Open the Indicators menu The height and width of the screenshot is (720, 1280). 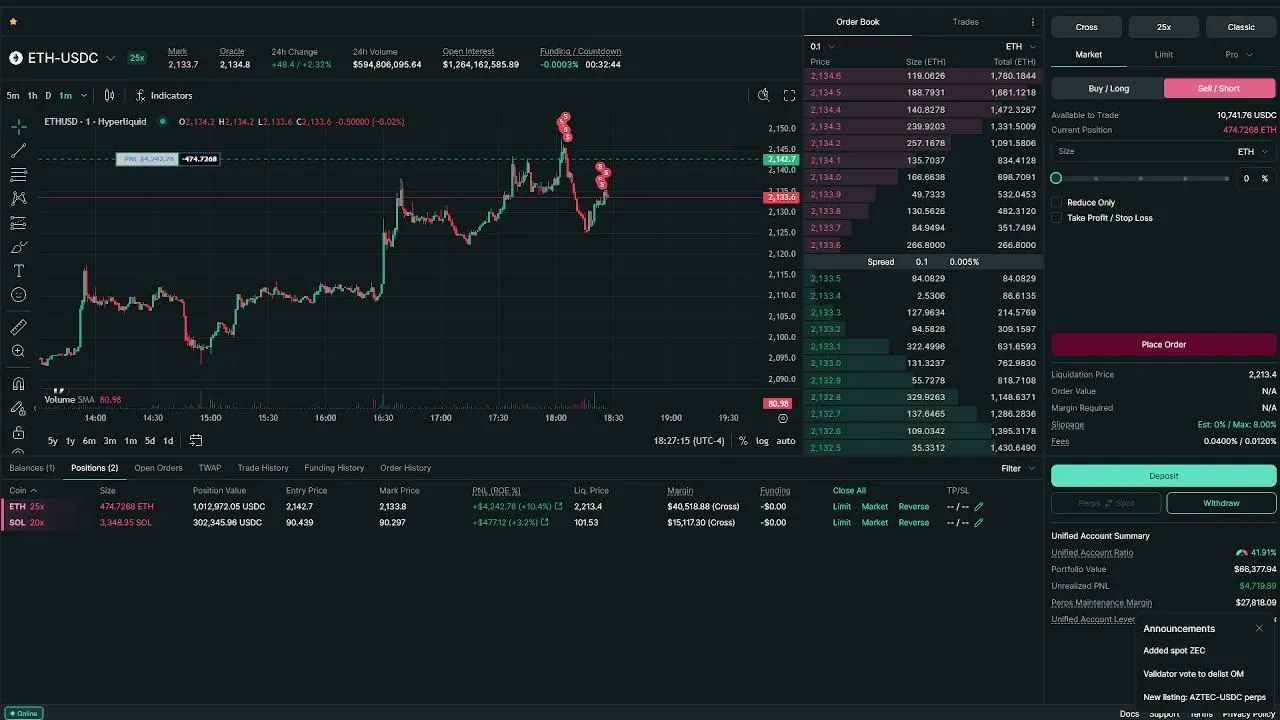163,95
